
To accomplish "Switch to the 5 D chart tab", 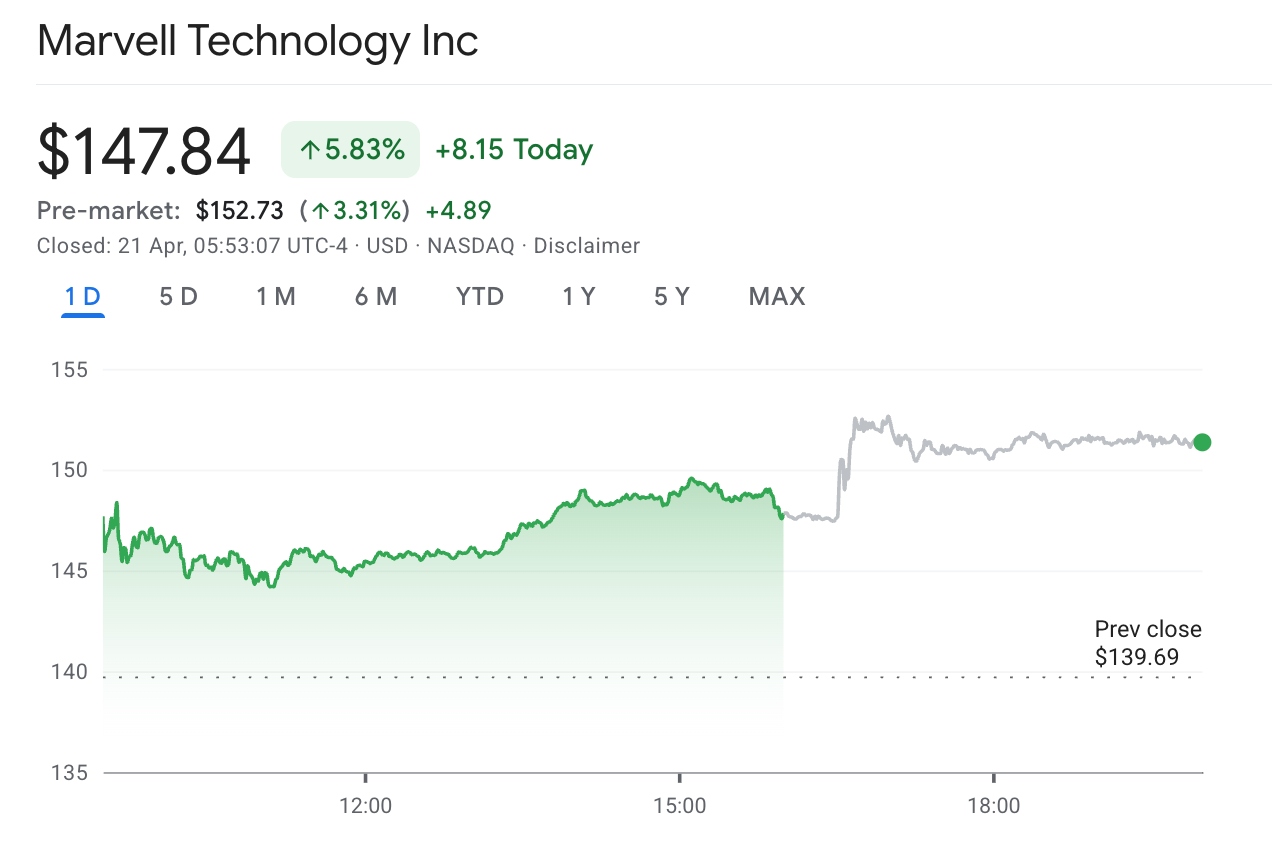I will pyautogui.click(x=179, y=297).
